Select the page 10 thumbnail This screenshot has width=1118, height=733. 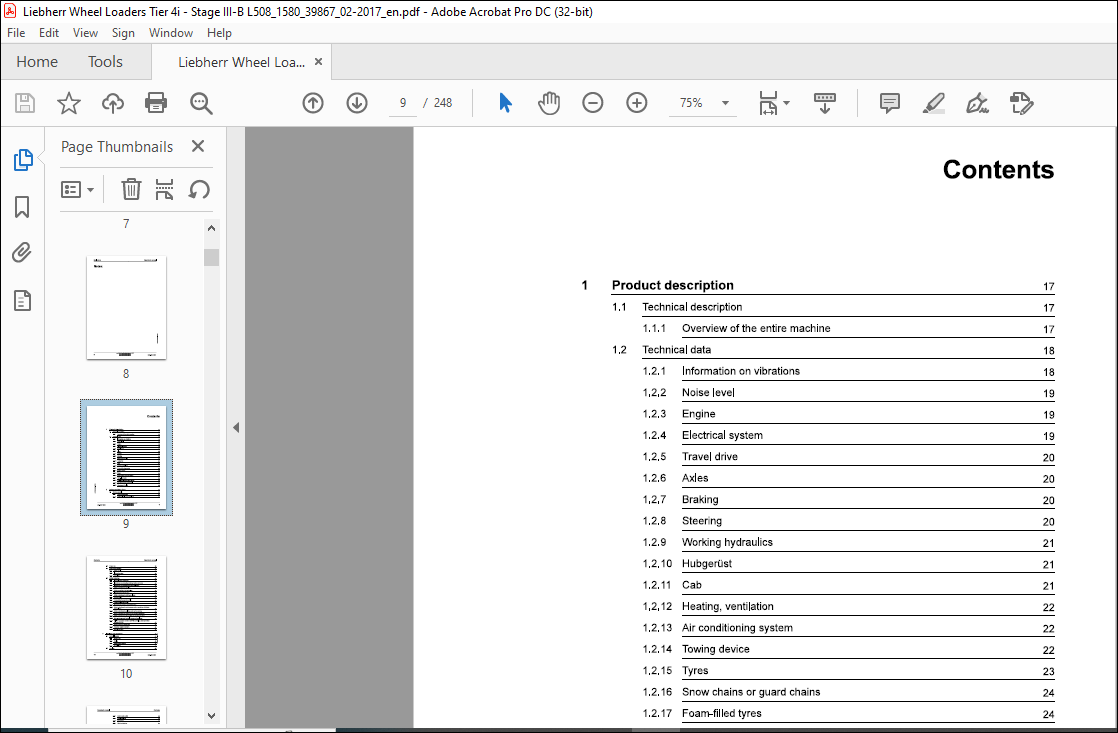(x=126, y=608)
